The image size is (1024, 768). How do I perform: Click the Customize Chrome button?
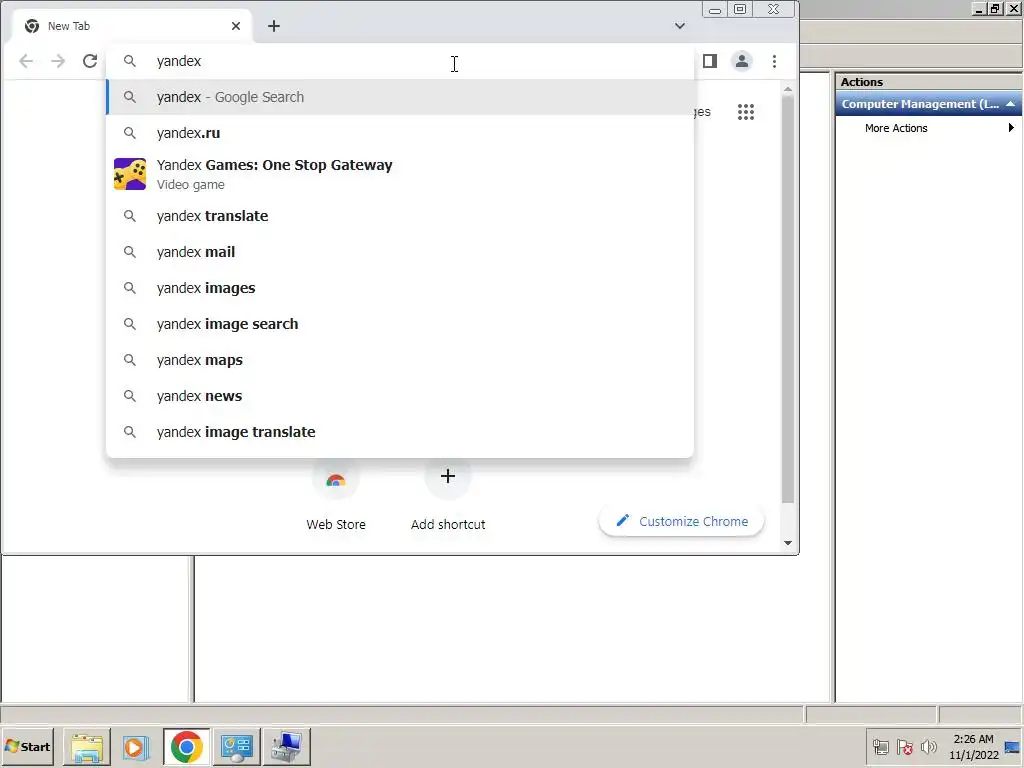pos(681,521)
